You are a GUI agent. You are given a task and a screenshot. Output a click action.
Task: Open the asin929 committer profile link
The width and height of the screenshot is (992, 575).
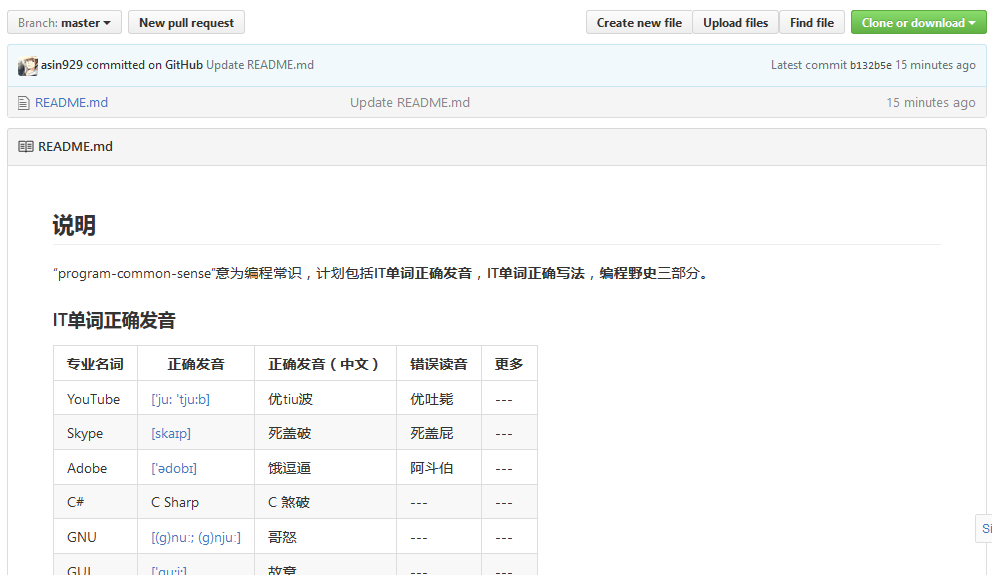point(62,65)
